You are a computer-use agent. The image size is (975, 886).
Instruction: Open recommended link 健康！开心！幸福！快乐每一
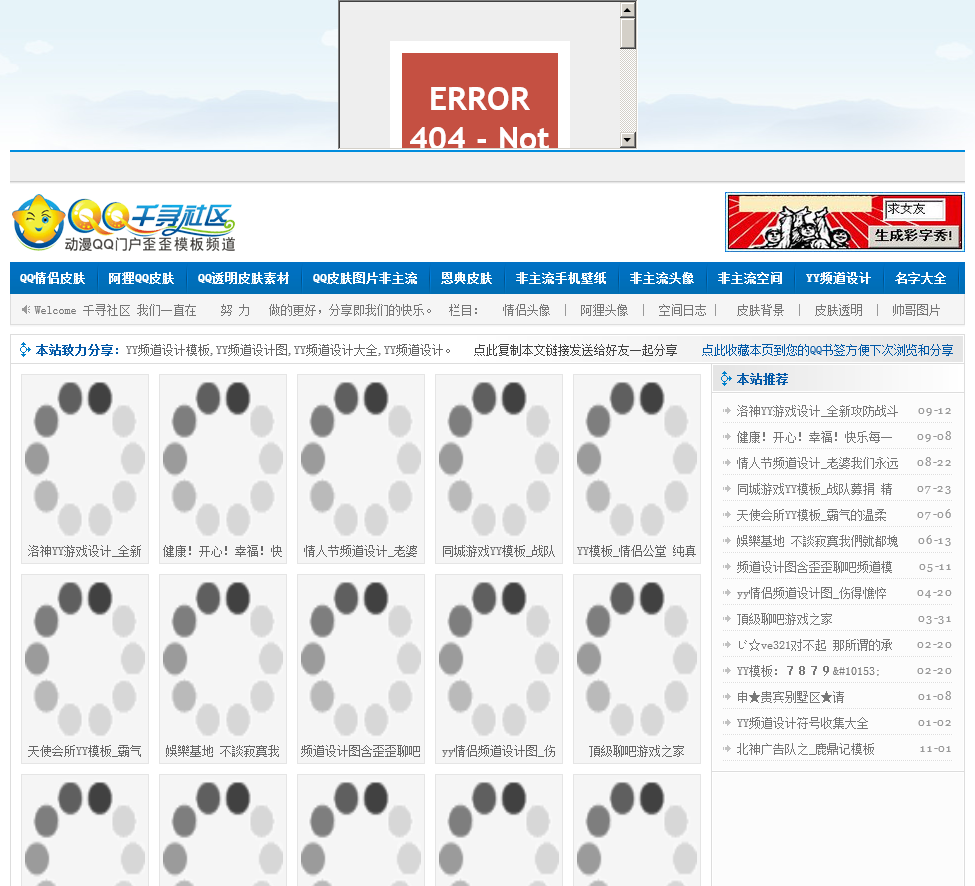tap(814, 437)
